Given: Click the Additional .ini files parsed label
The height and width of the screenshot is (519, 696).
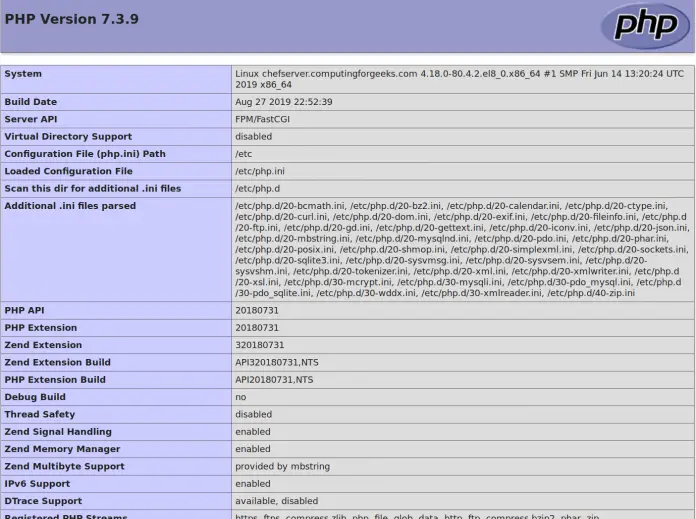Looking at the screenshot, I should coord(70,206).
